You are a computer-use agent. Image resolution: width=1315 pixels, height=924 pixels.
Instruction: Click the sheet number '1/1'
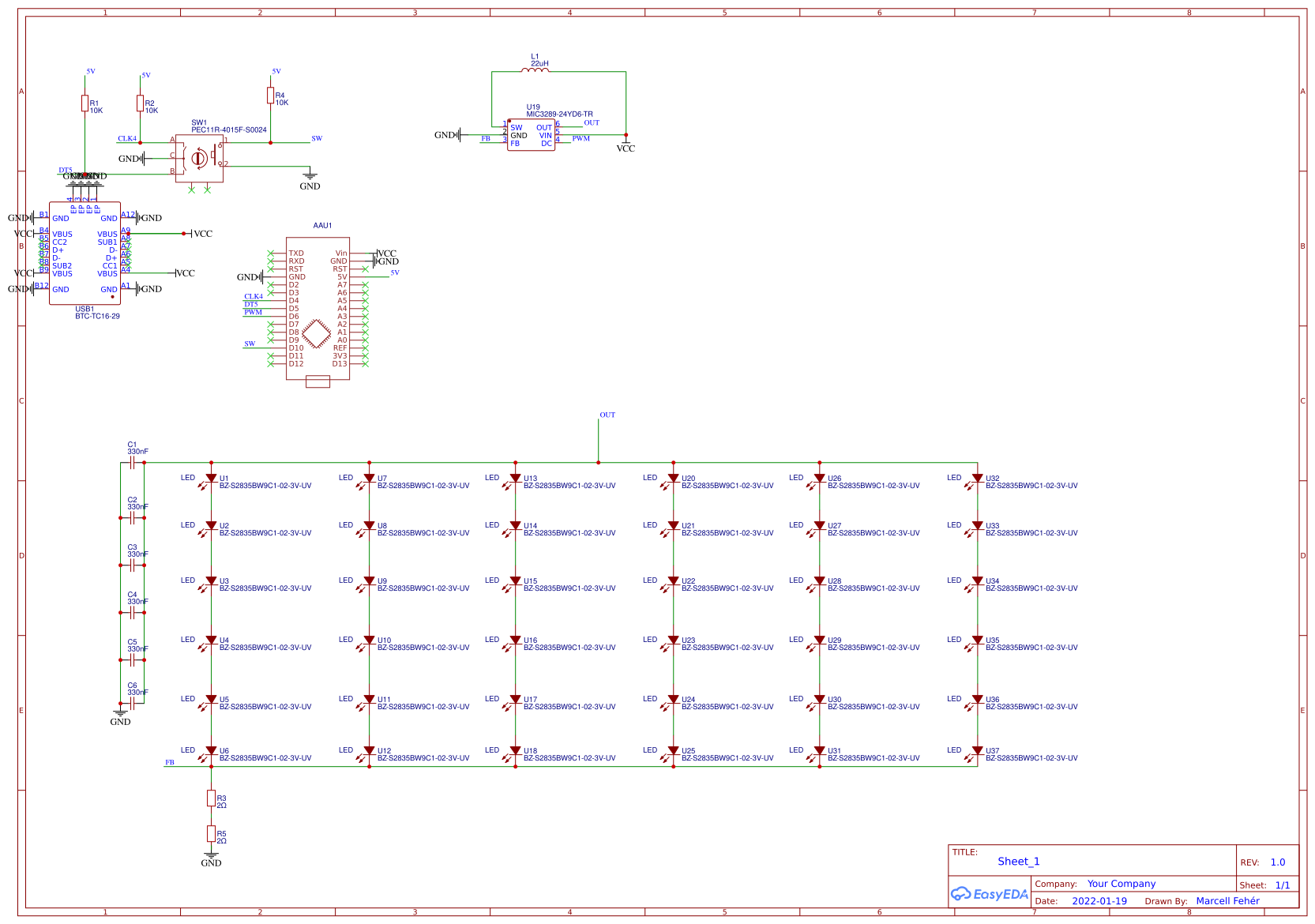(1283, 885)
